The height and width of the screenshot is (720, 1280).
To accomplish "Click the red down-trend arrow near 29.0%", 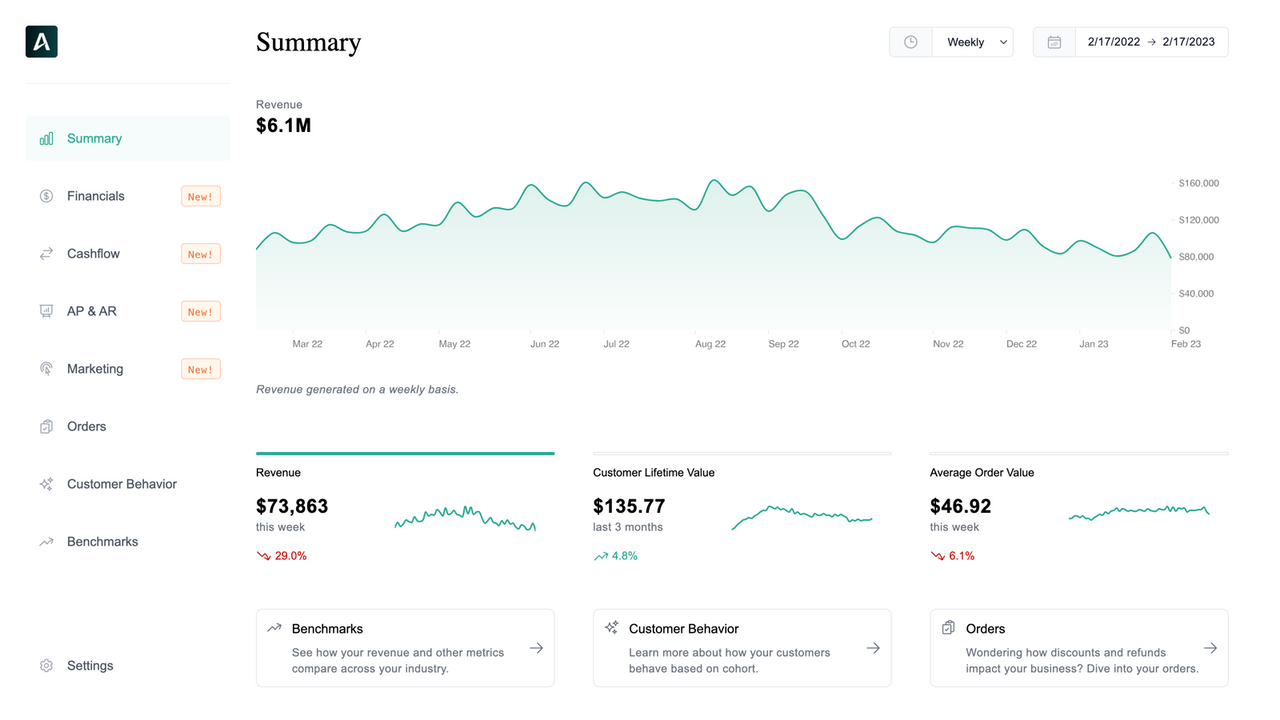I will click(x=264, y=556).
